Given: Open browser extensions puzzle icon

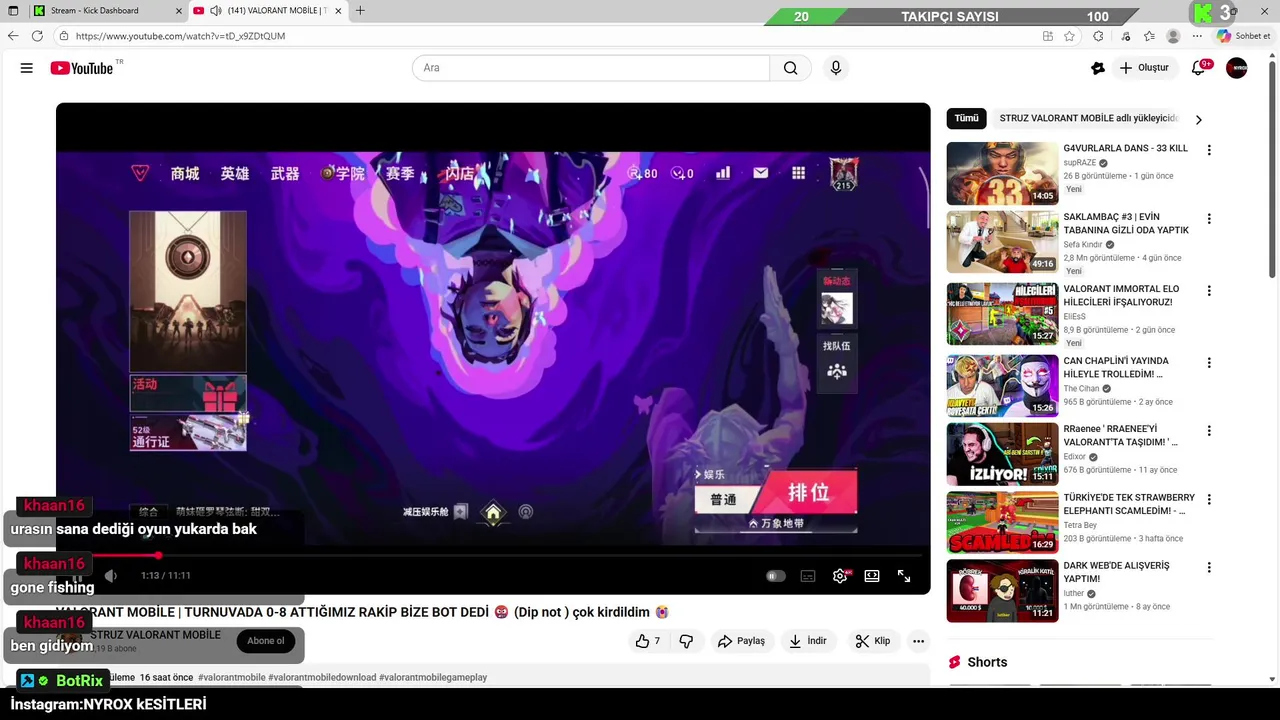Looking at the screenshot, I should click(x=1098, y=36).
